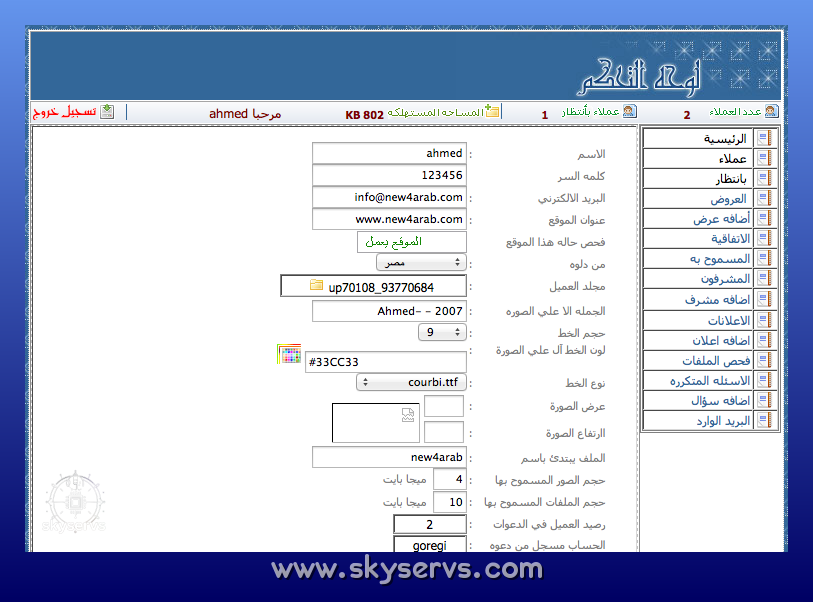Click the icon next to الرئيسية in the sidebar
This screenshot has width=813, height=602.
click(764, 139)
